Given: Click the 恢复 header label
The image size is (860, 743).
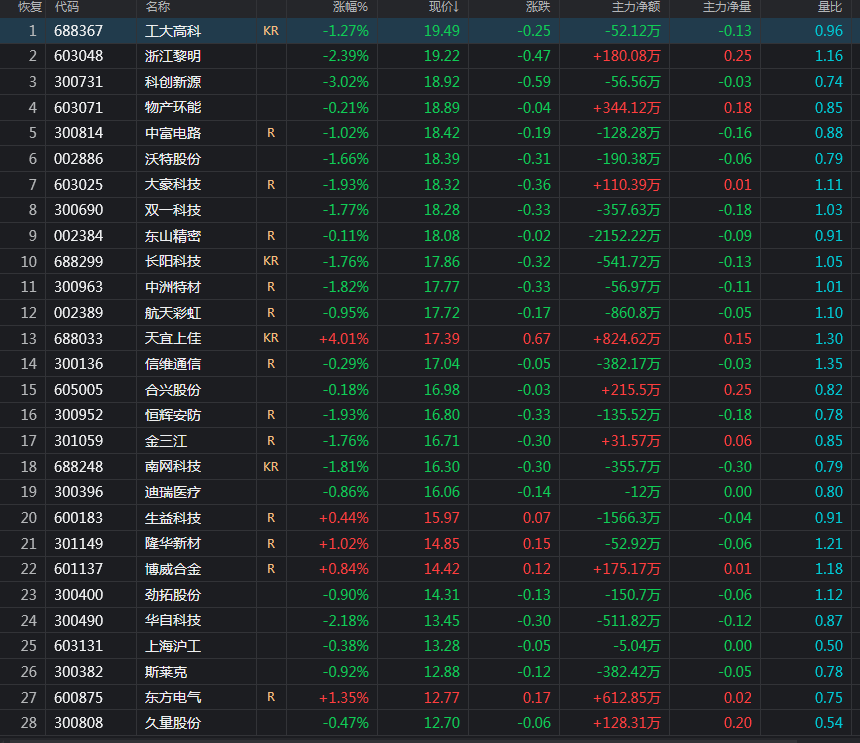Looking at the screenshot, I should tap(30, 7).
